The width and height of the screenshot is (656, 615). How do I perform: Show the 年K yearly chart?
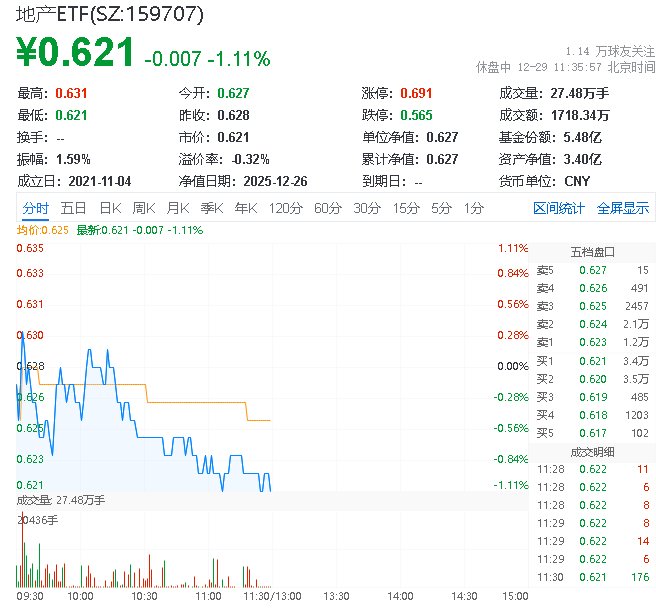pyautogui.click(x=245, y=208)
